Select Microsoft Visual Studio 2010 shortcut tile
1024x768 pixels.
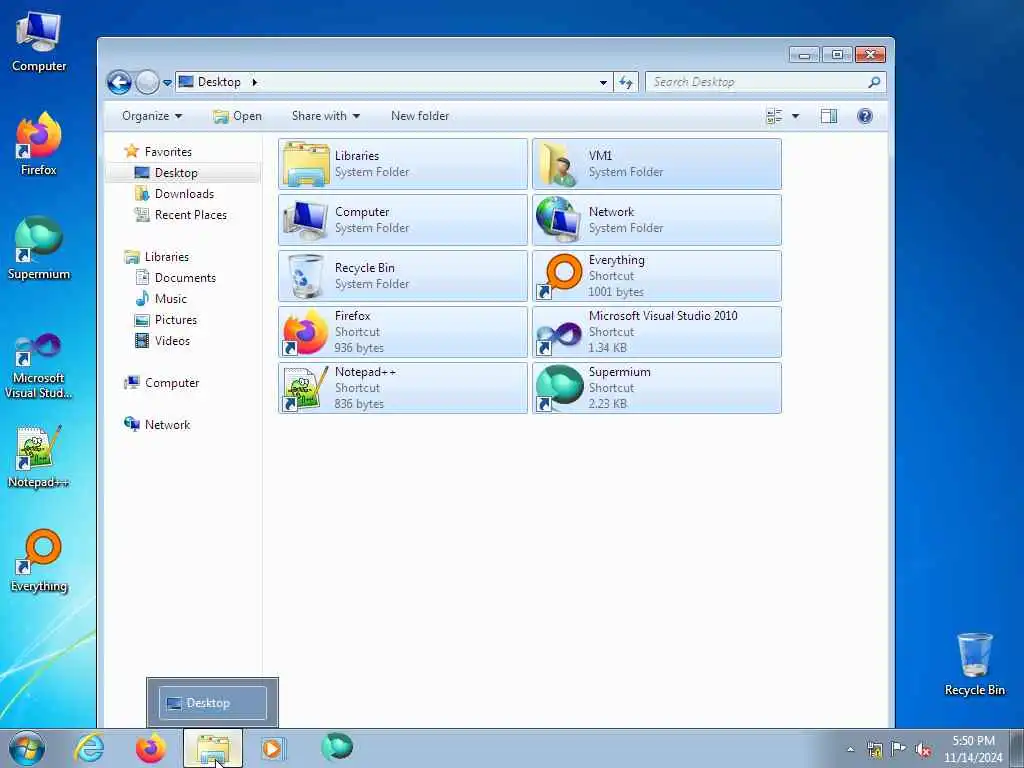tap(656, 332)
